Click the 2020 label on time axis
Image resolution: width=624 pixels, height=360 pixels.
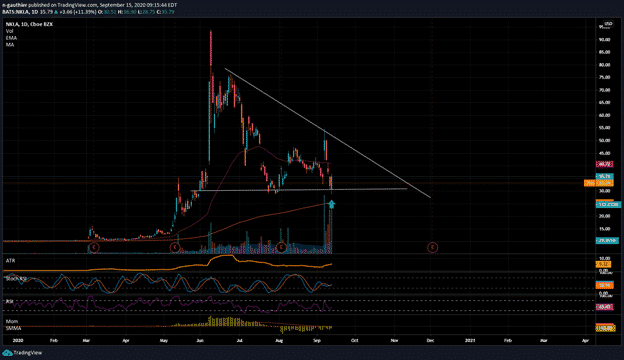[18, 341]
